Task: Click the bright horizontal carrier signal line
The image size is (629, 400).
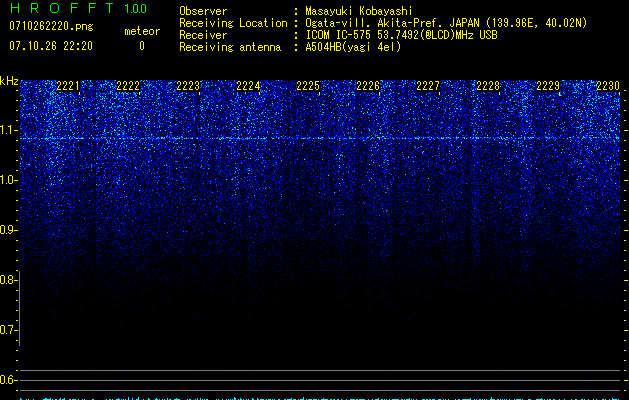Action: point(320,138)
